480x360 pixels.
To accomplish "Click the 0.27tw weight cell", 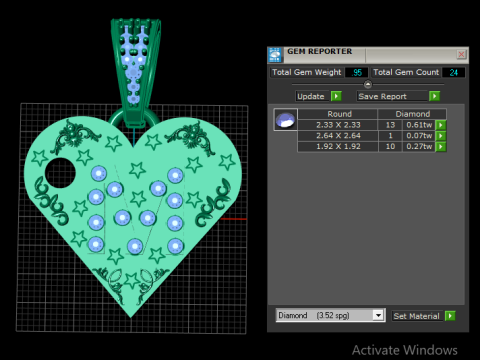I will point(419,147).
